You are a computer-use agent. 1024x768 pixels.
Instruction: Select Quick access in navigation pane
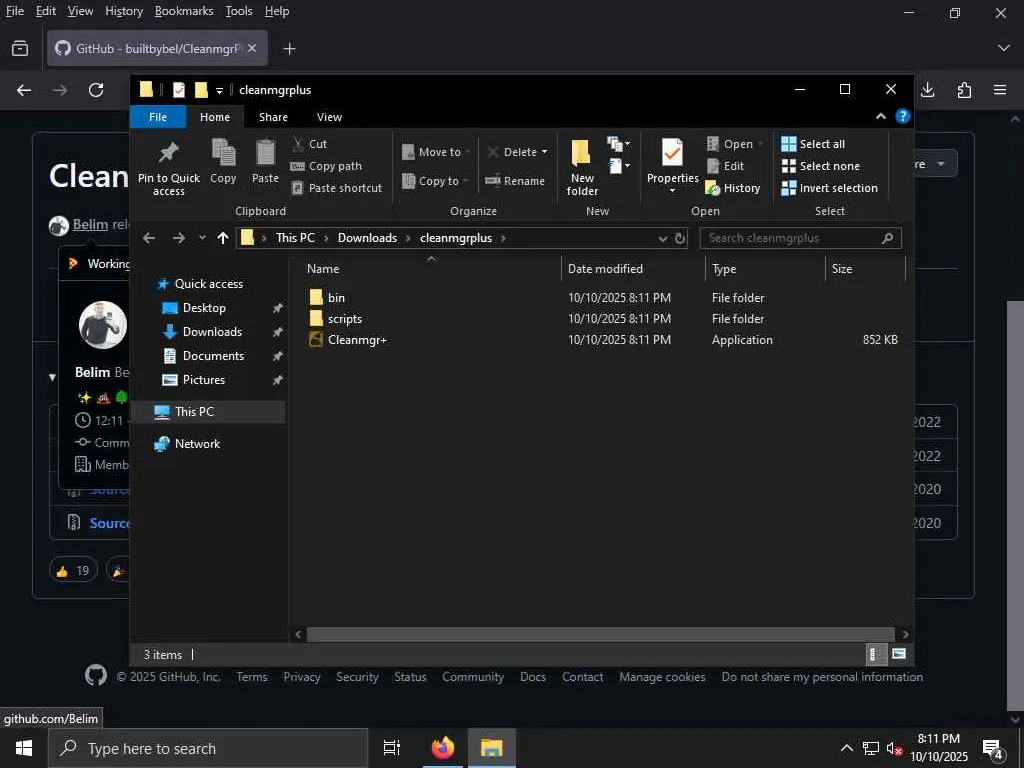point(208,284)
